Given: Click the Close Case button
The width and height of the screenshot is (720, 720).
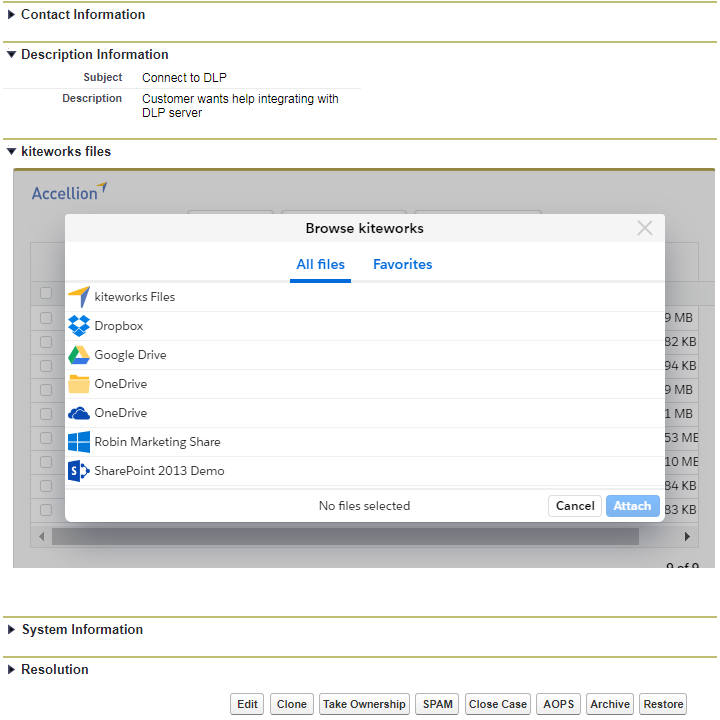Looking at the screenshot, I should (498, 704).
